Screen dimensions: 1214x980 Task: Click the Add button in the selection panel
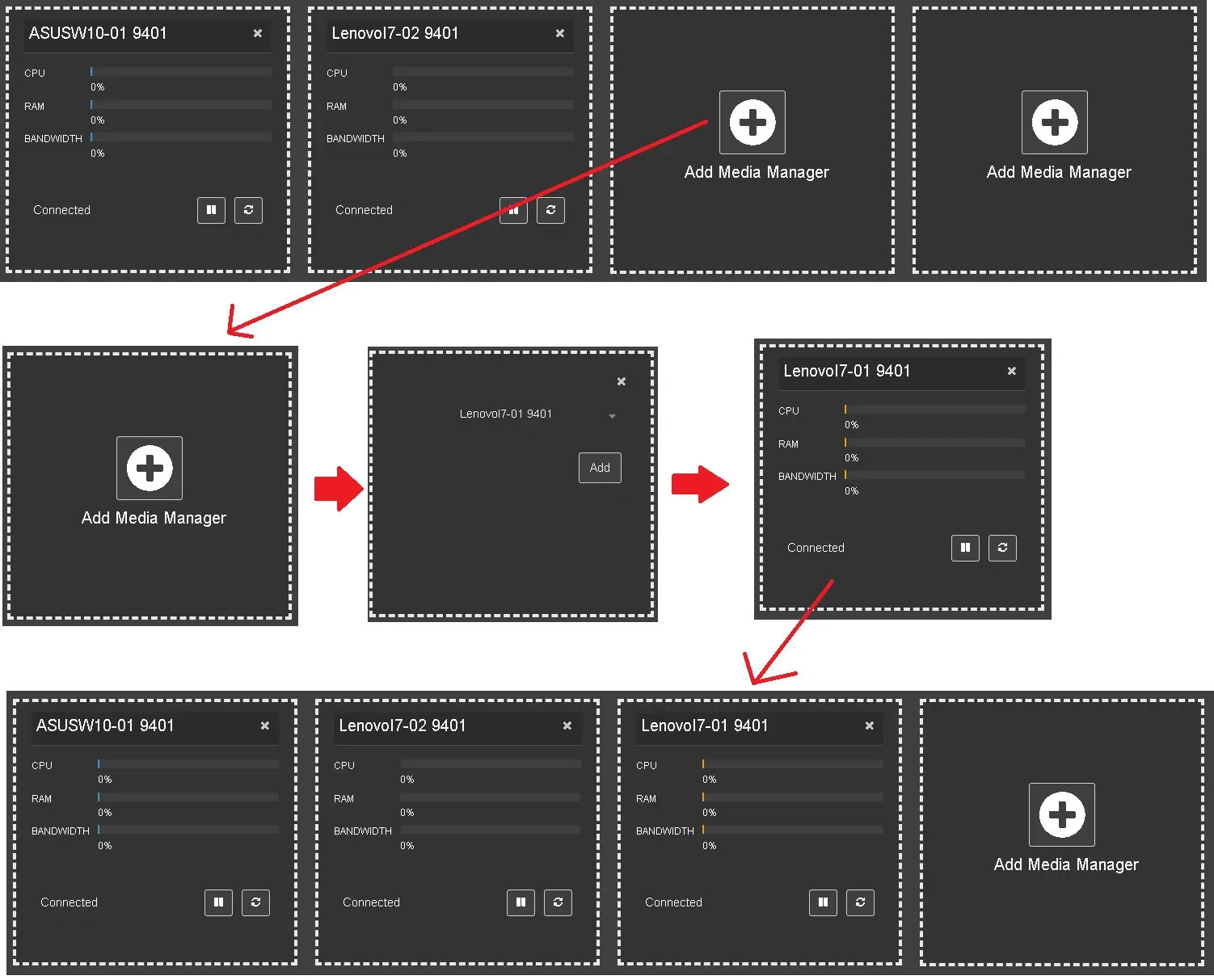600,468
